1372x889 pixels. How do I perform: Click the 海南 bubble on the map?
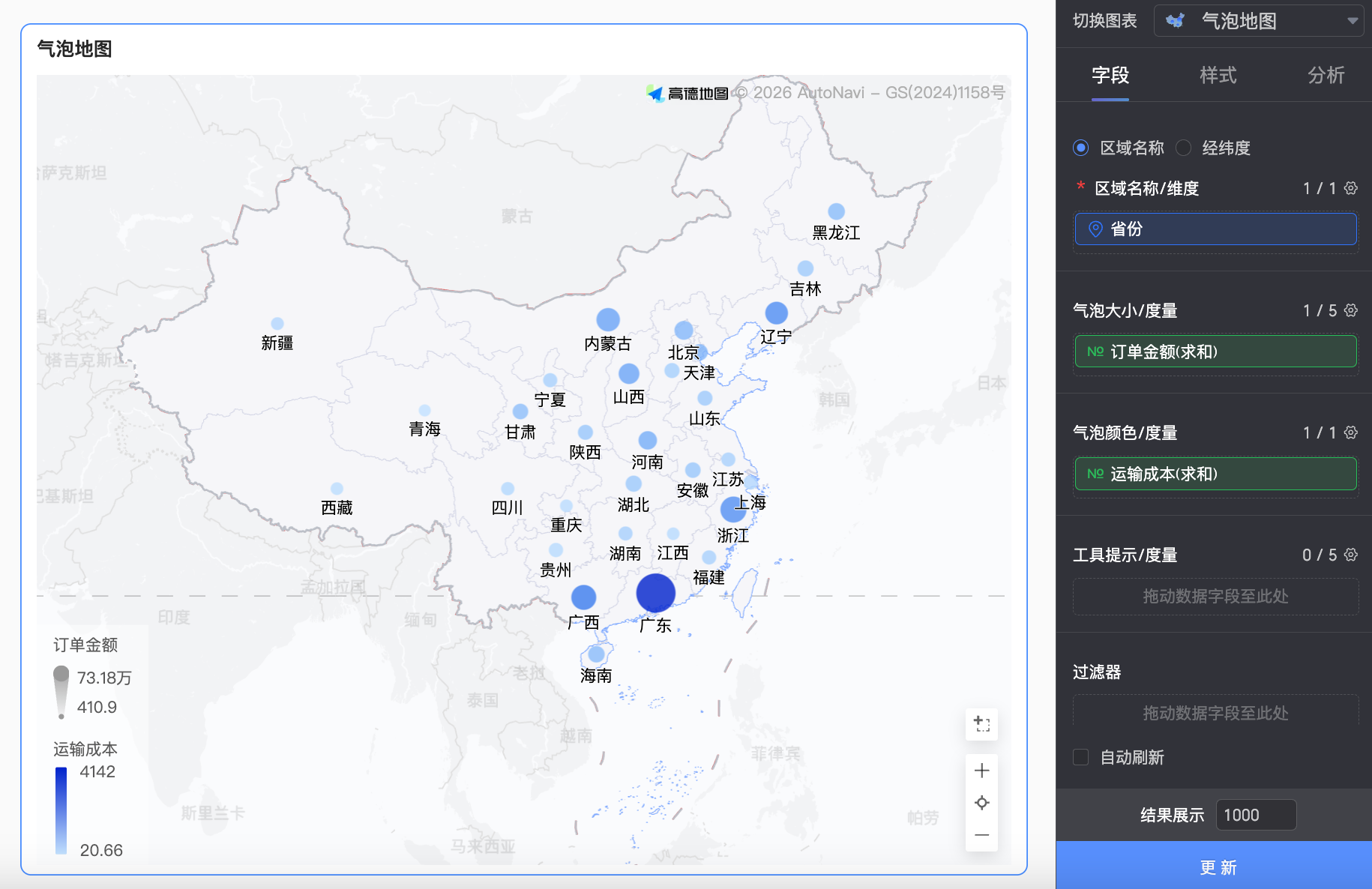(x=596, y=654)
